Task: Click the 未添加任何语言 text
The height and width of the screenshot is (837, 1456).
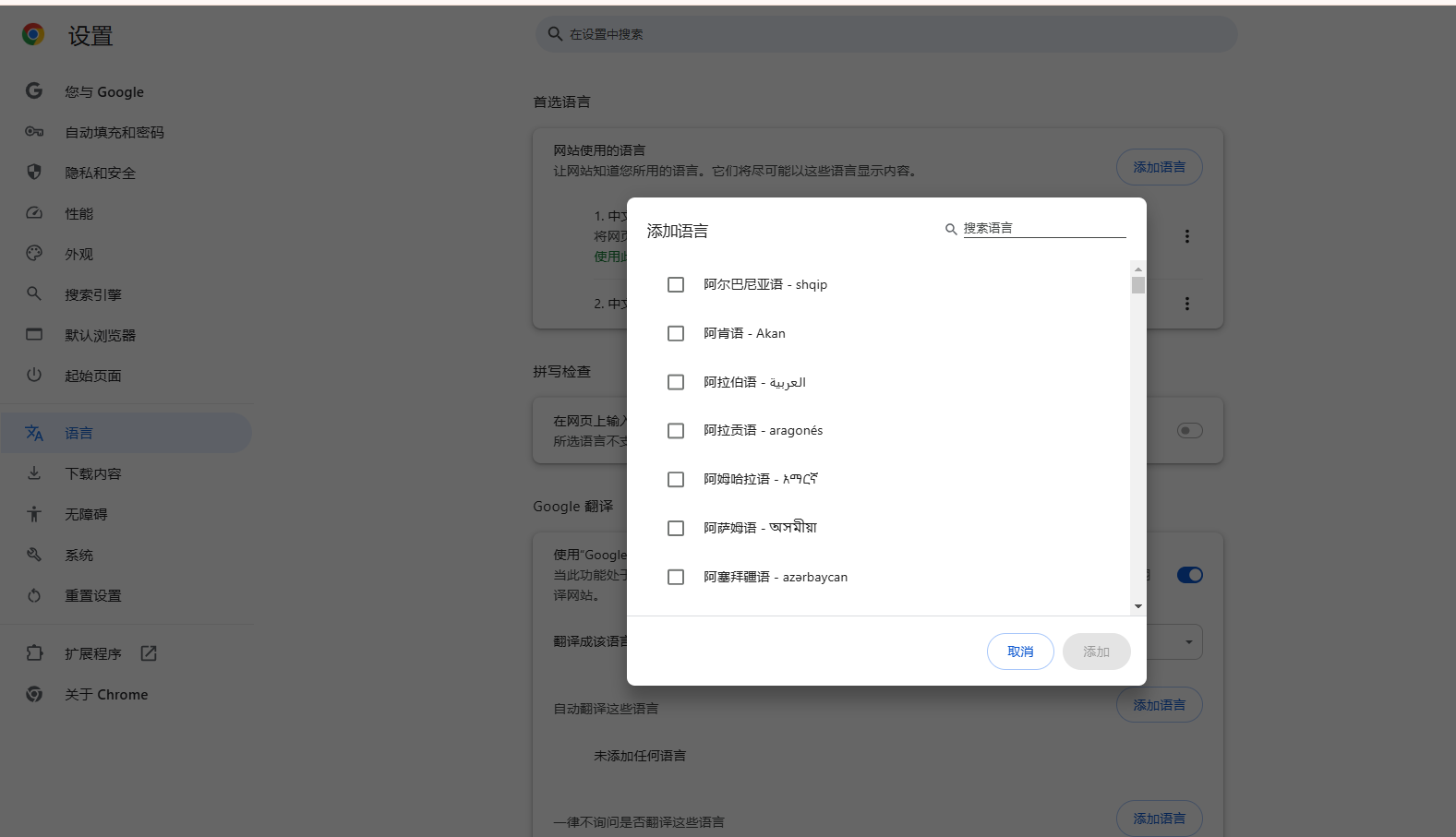Action: [x=640, y=756]
